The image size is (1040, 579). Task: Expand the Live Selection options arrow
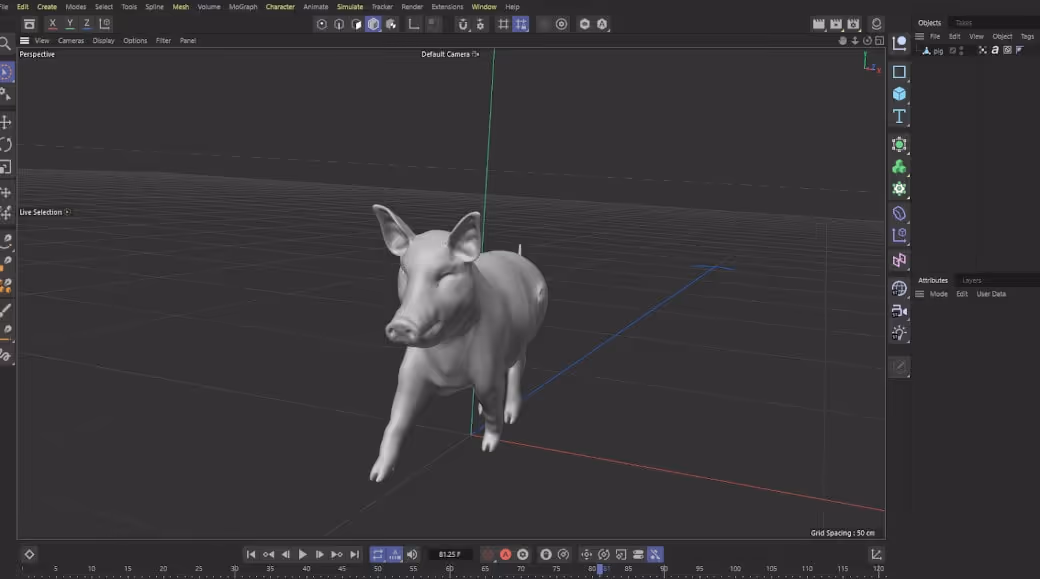tap(68, 212)
